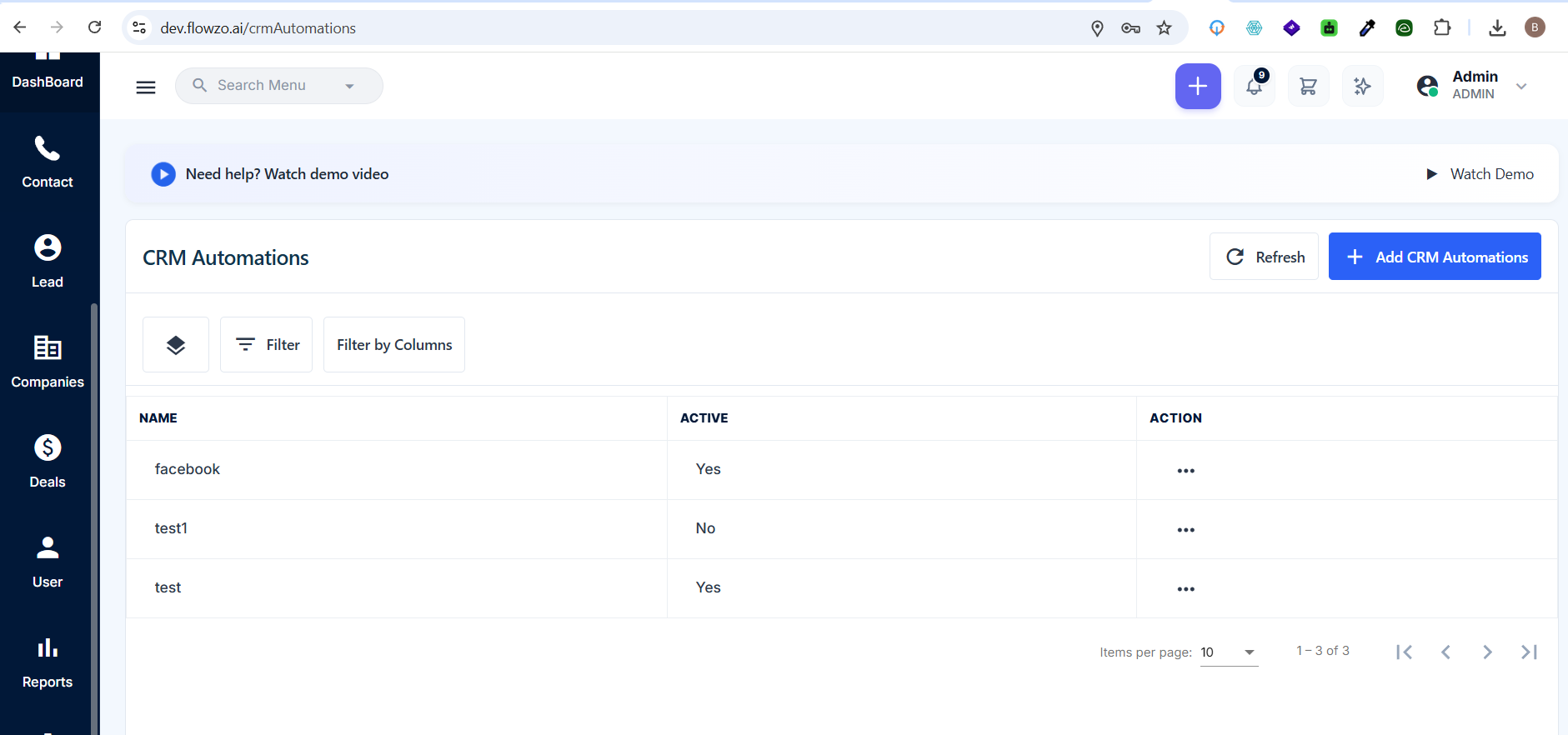
Task: Open the shopping cart icon
Action: pos(1309,86)
